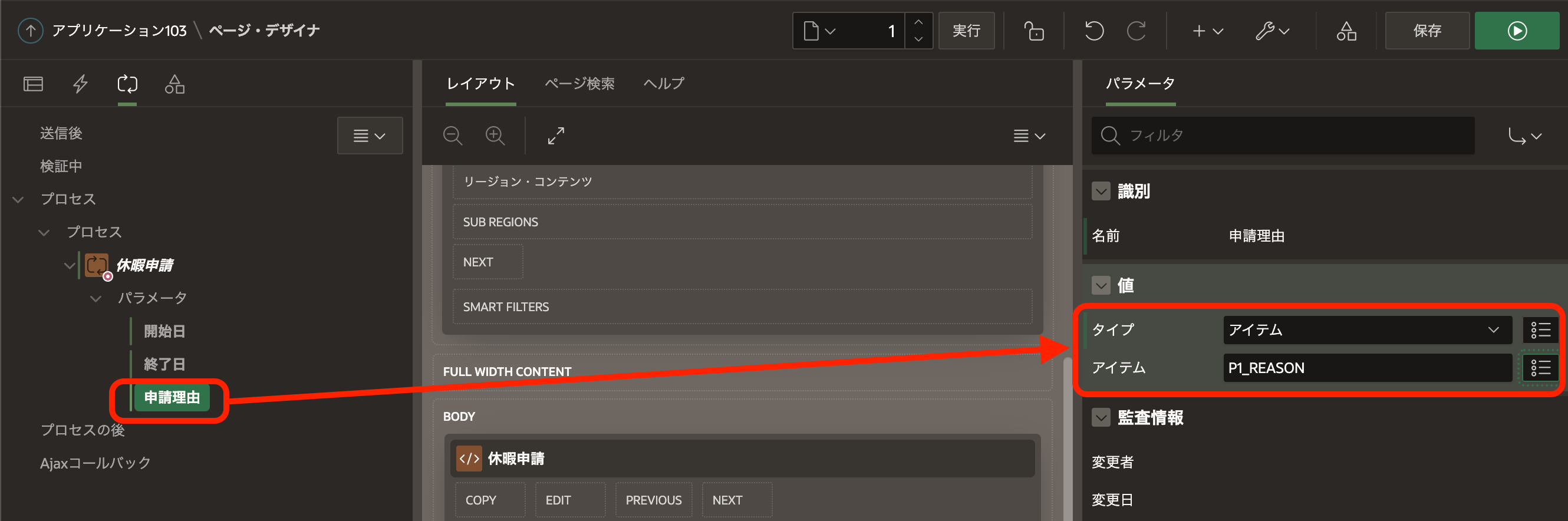Image resolution: width=1568 pixels, height=521 pixels.
Task: Collapse the top-level プロセス node
Action: click(x=18, y=199)
